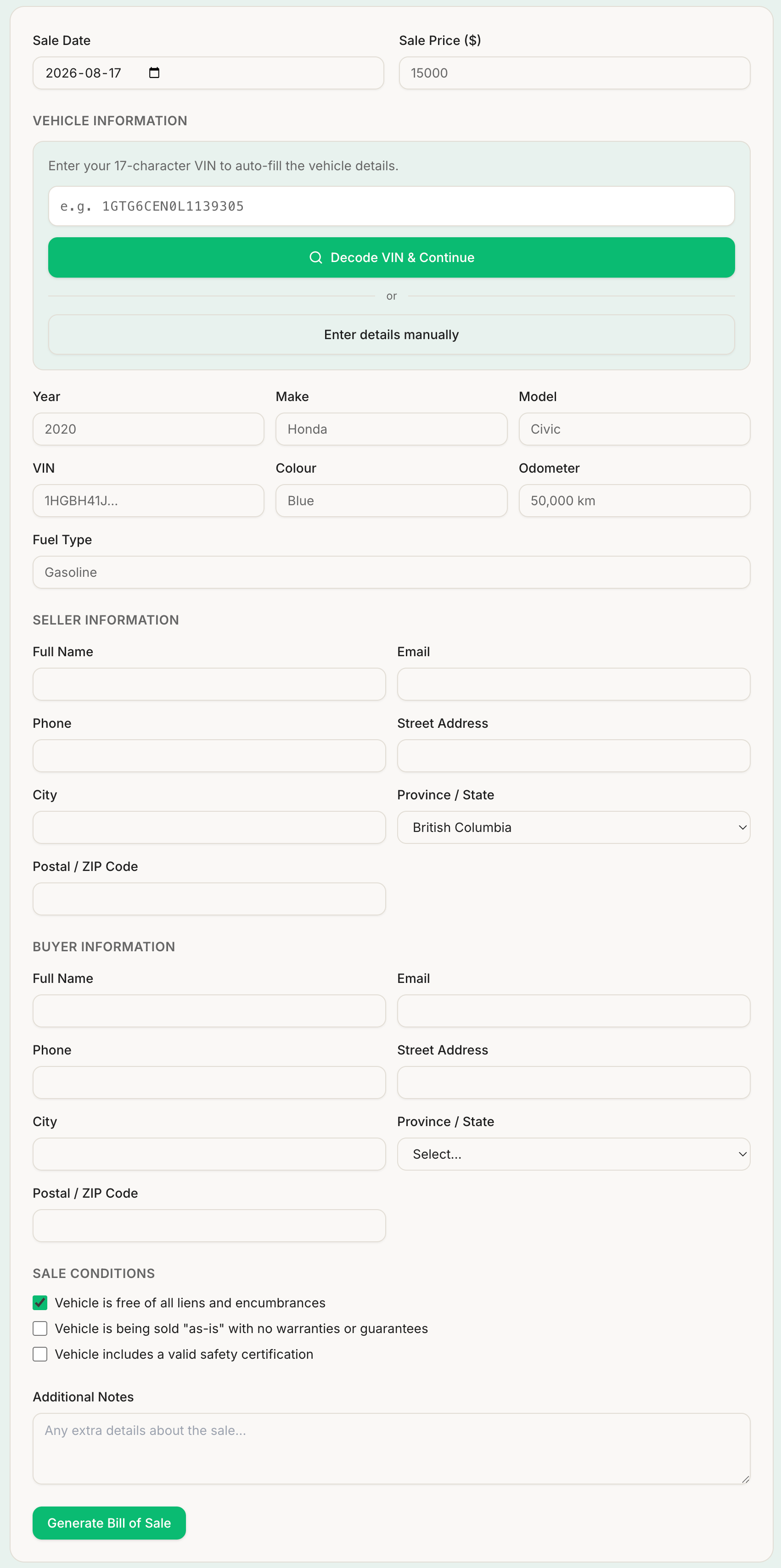This screenshot has height=1568, width=781.
Task: Click the seller Full Name field
Action: click(x=209, y=684)
